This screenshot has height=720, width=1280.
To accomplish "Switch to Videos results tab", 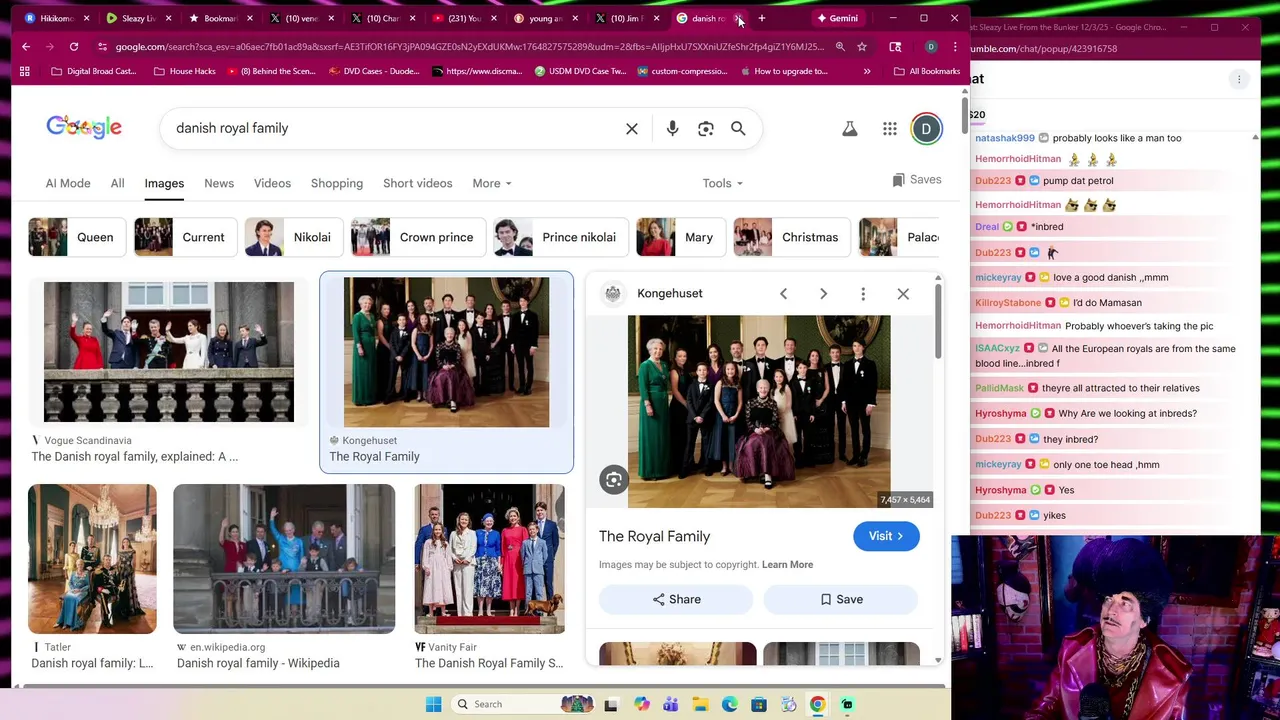I will [x=272, y=183].
